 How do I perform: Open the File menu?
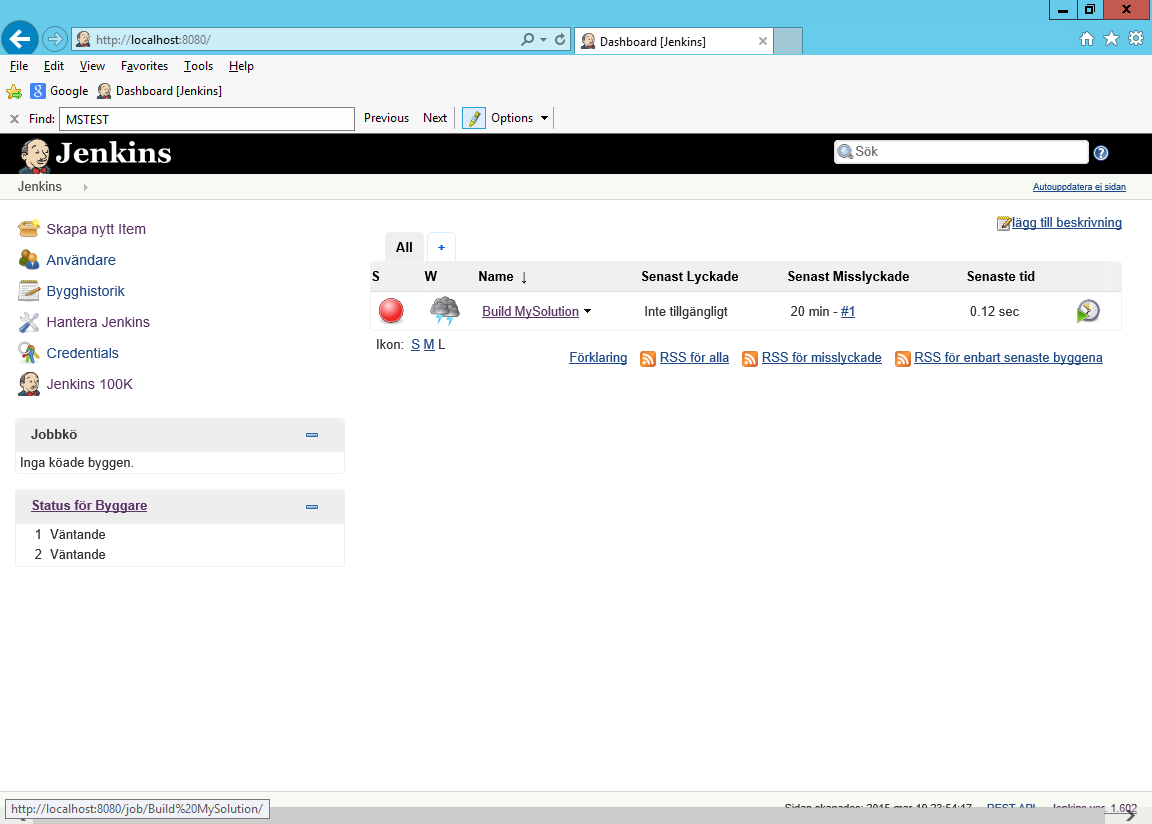click(18, 66)
